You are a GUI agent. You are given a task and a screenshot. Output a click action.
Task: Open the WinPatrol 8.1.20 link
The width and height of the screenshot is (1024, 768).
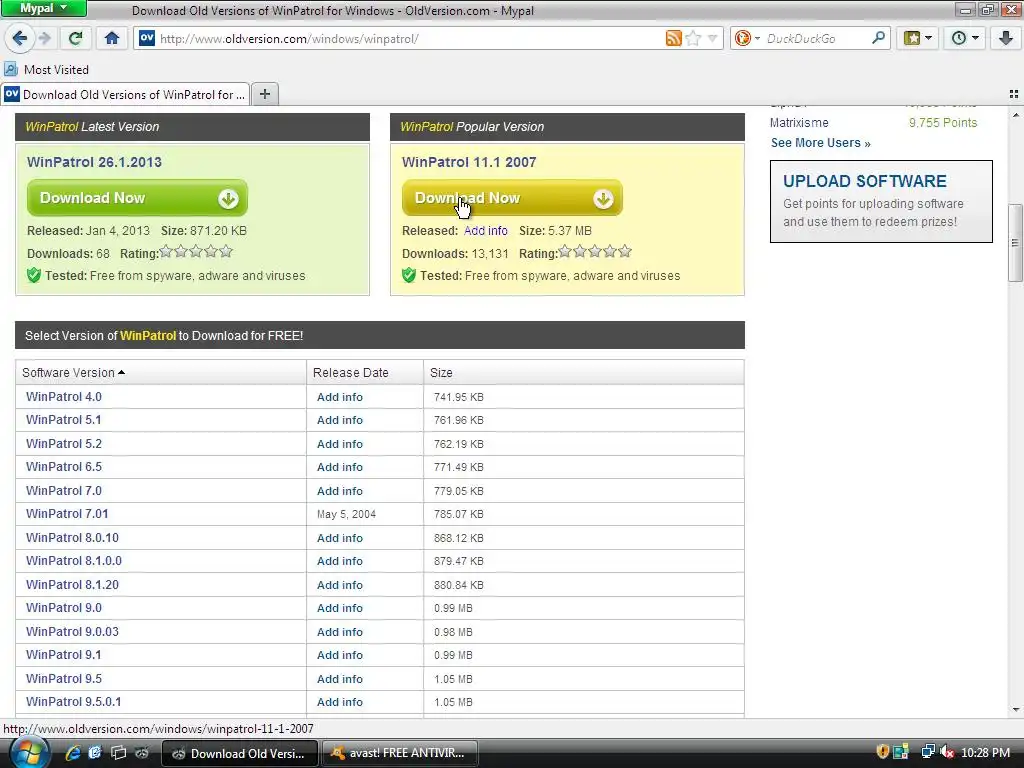72,584
